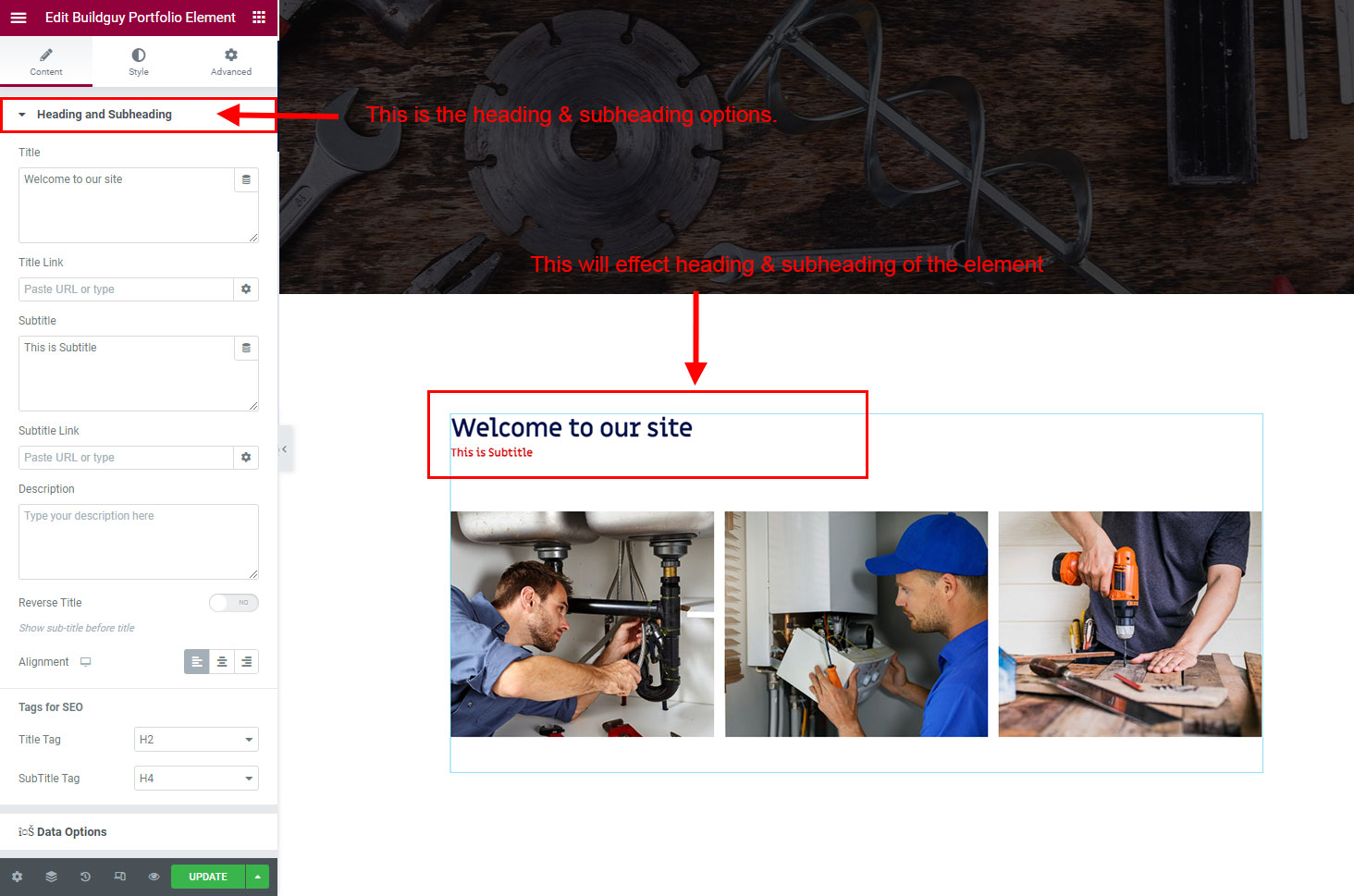Screen dimensions: 1354x896
Task: Click the green Update button
Action: click(x=208, y=877)
